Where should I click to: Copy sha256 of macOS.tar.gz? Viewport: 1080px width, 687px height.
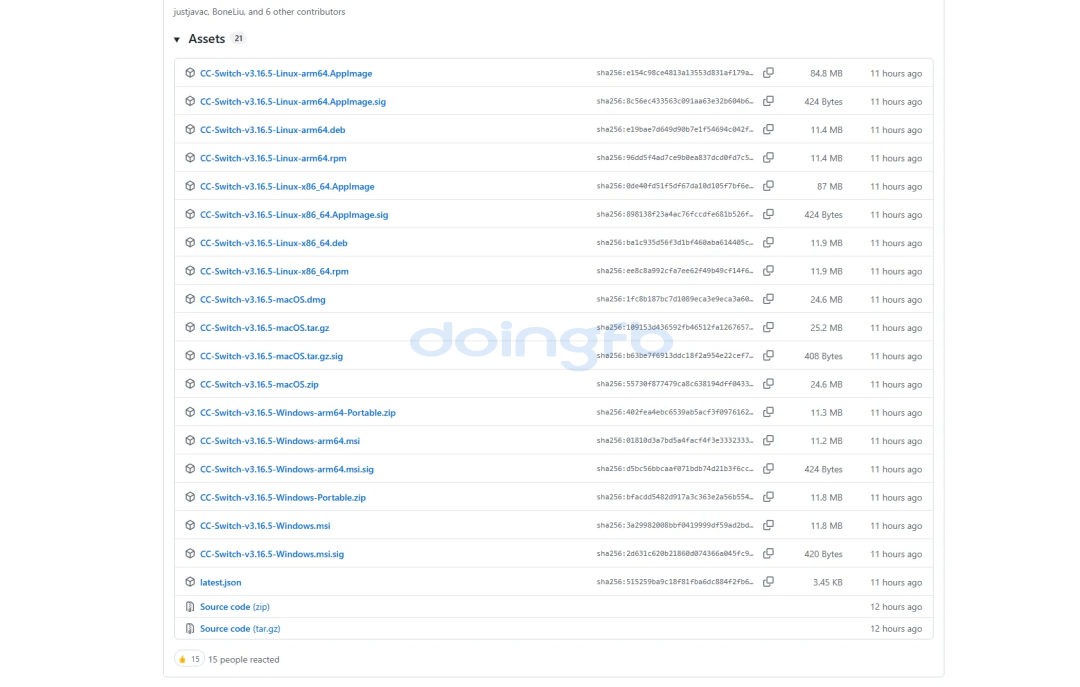click(x=768, y=327)
